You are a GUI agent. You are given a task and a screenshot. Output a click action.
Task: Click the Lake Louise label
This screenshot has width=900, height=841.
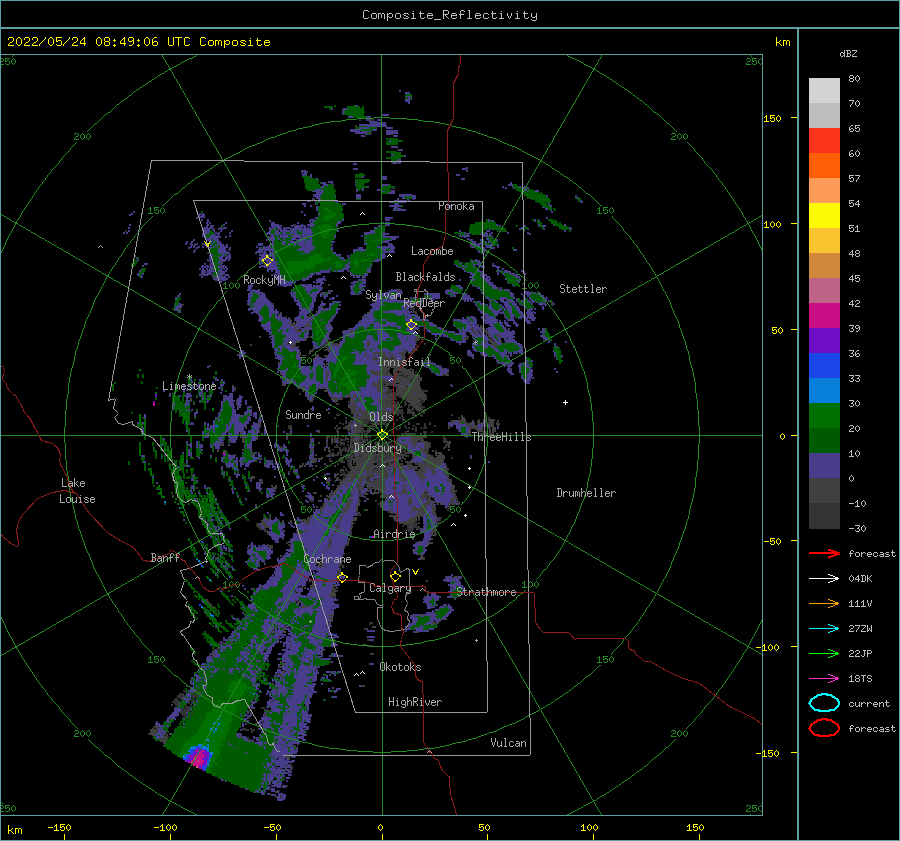(77, 491)
